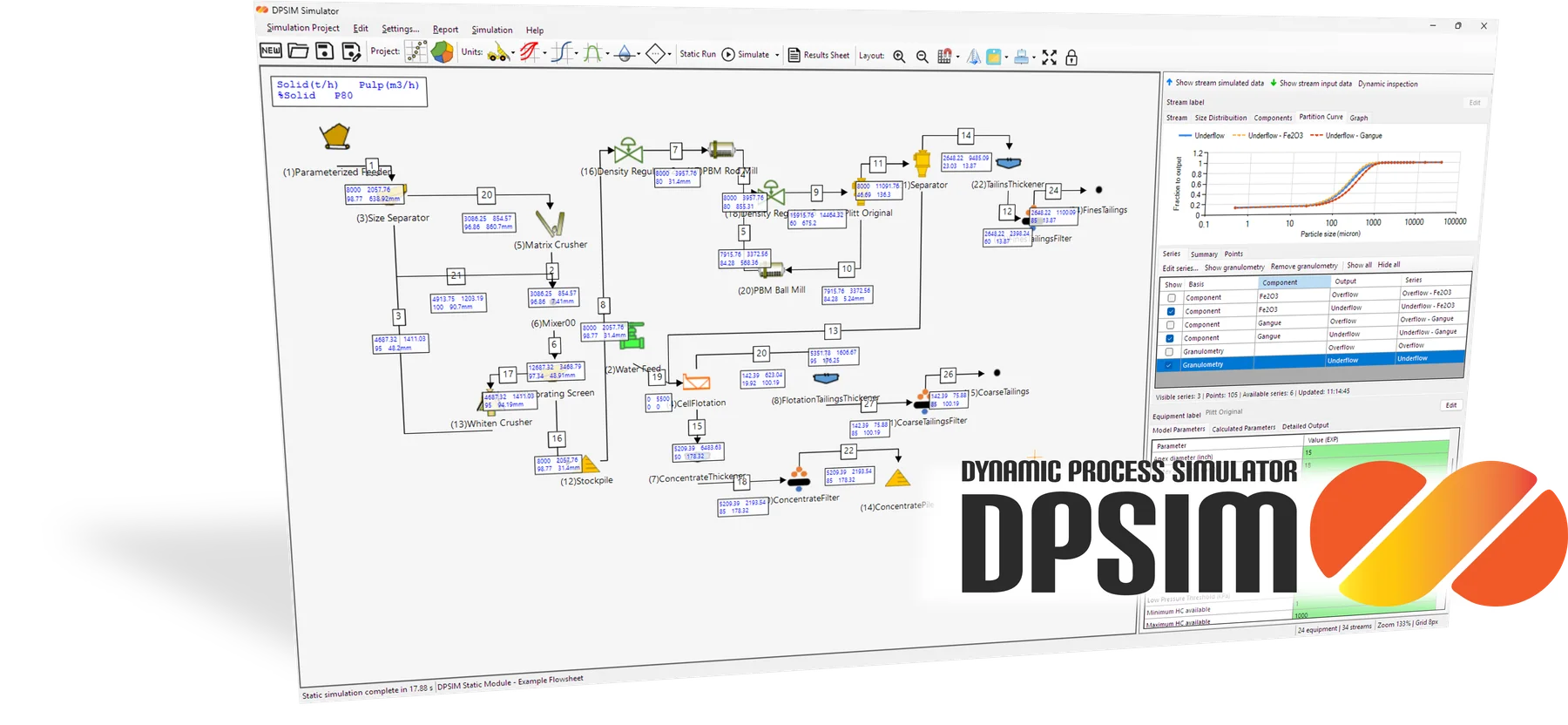This screenshot has width=1568, height=725.
Task: Open dropdown arrow beside green bell-curve icon
Action: point(607,54)
